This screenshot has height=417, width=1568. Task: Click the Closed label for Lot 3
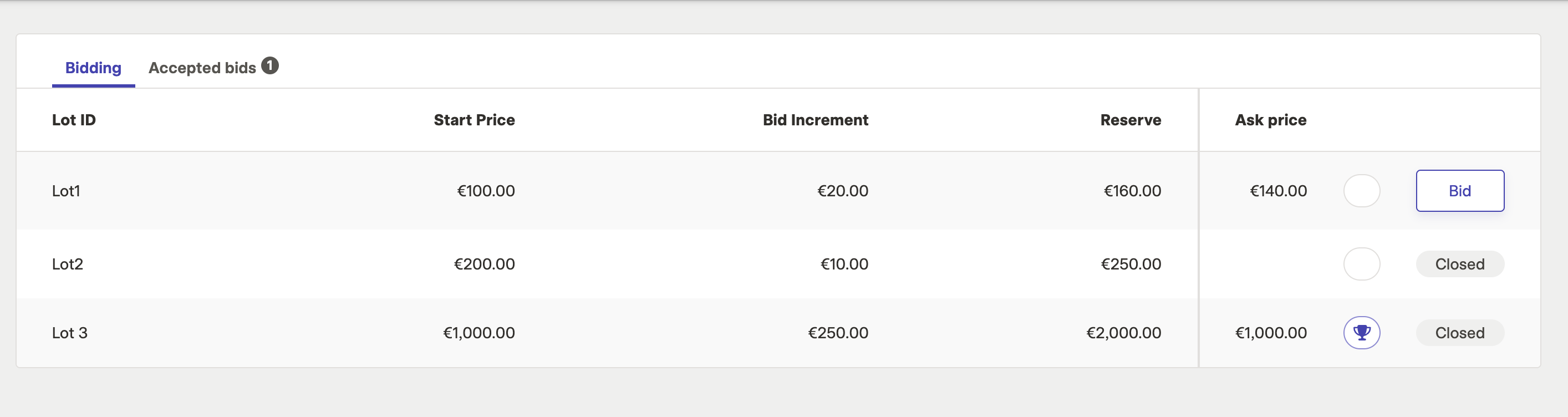tap(1460, 332)
